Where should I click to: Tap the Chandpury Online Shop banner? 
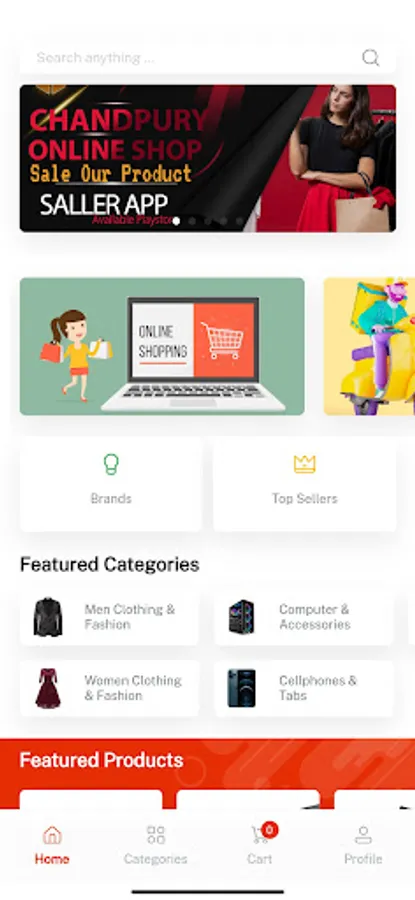(x=208, y=158)
